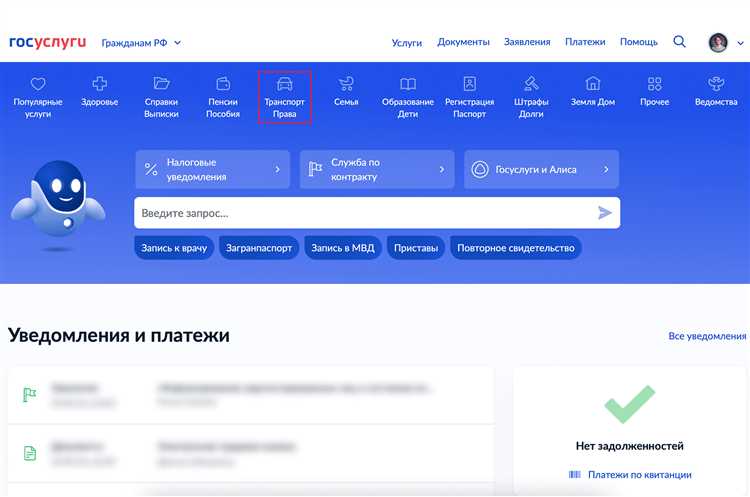
Task: Open Education and Children book icon
Action: pos(408,85)
